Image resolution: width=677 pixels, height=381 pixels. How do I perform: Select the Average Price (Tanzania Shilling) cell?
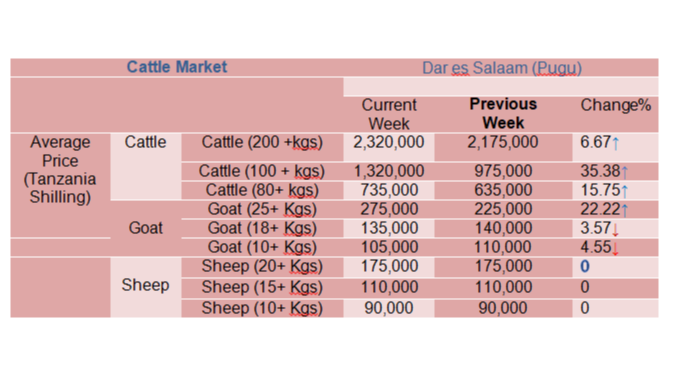click(60, 169)
